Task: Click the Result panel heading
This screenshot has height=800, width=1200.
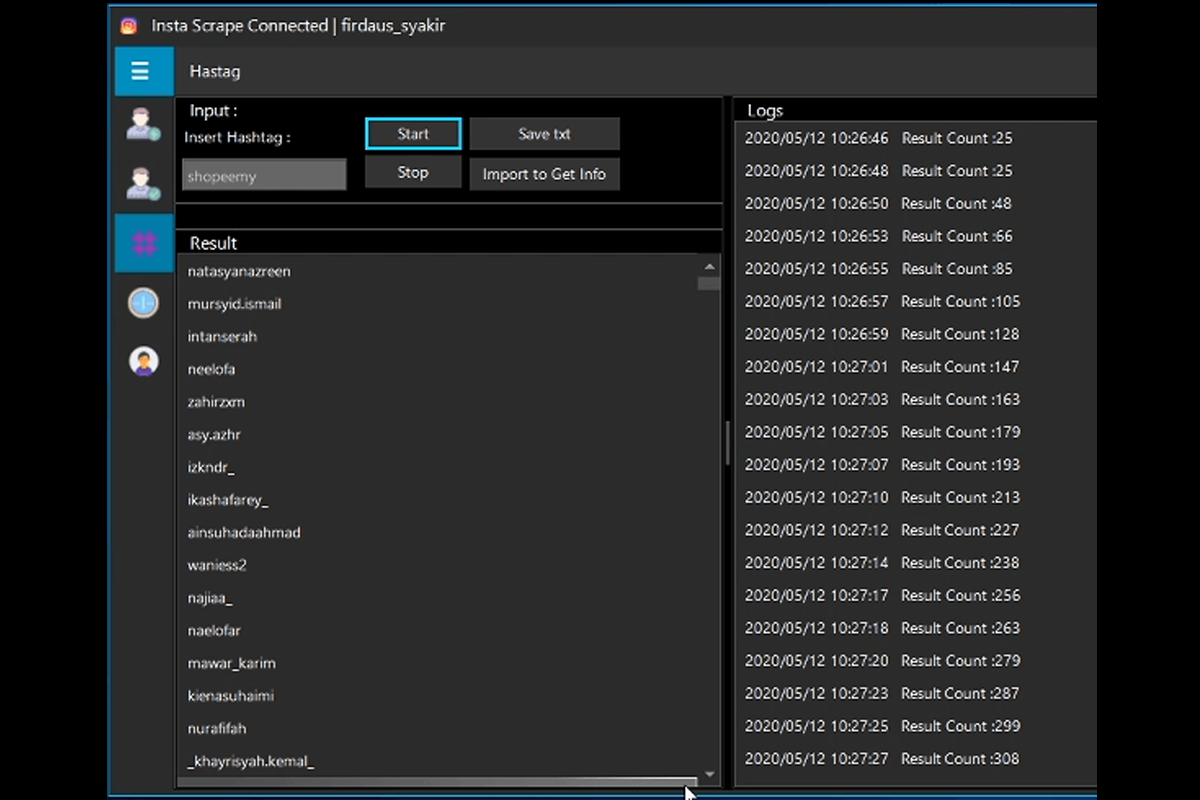Action: coord(213,243)
